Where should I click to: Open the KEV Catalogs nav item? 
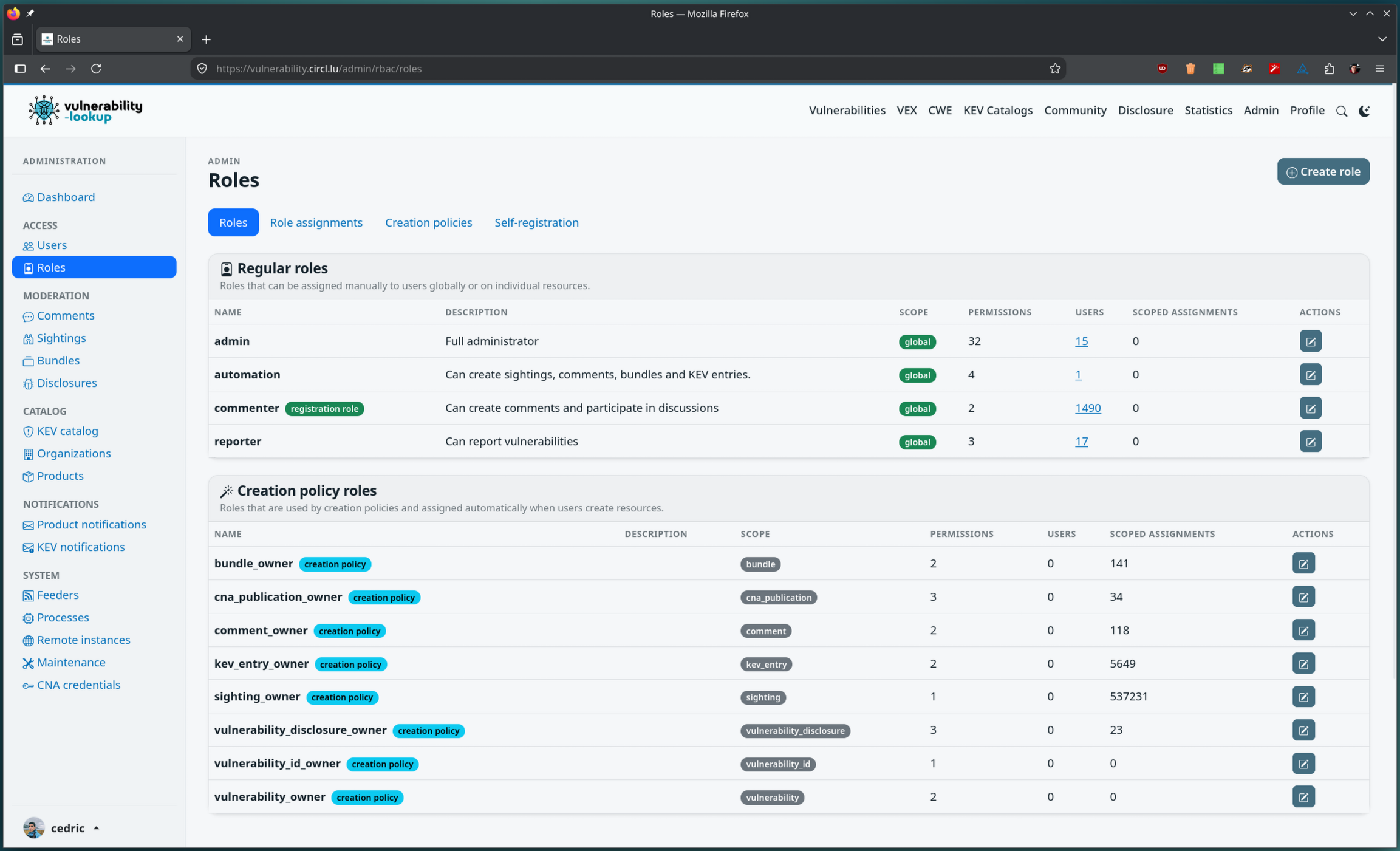(x=998, y=111)
